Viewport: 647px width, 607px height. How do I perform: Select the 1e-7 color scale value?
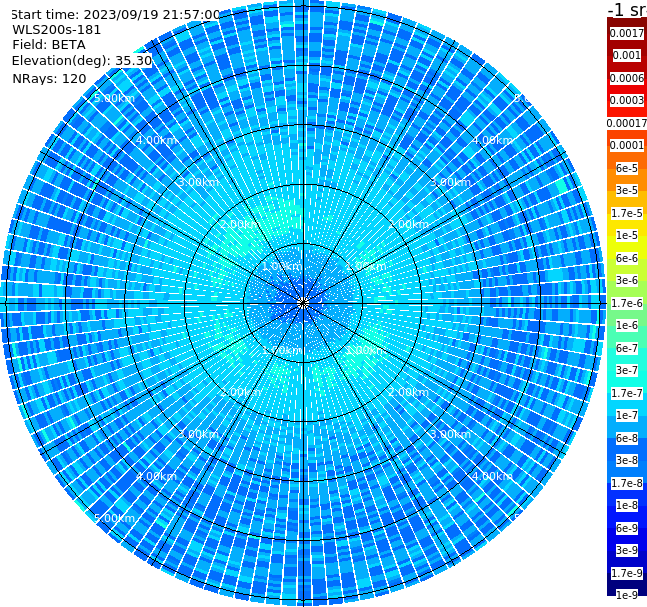(x=627, y=415)
